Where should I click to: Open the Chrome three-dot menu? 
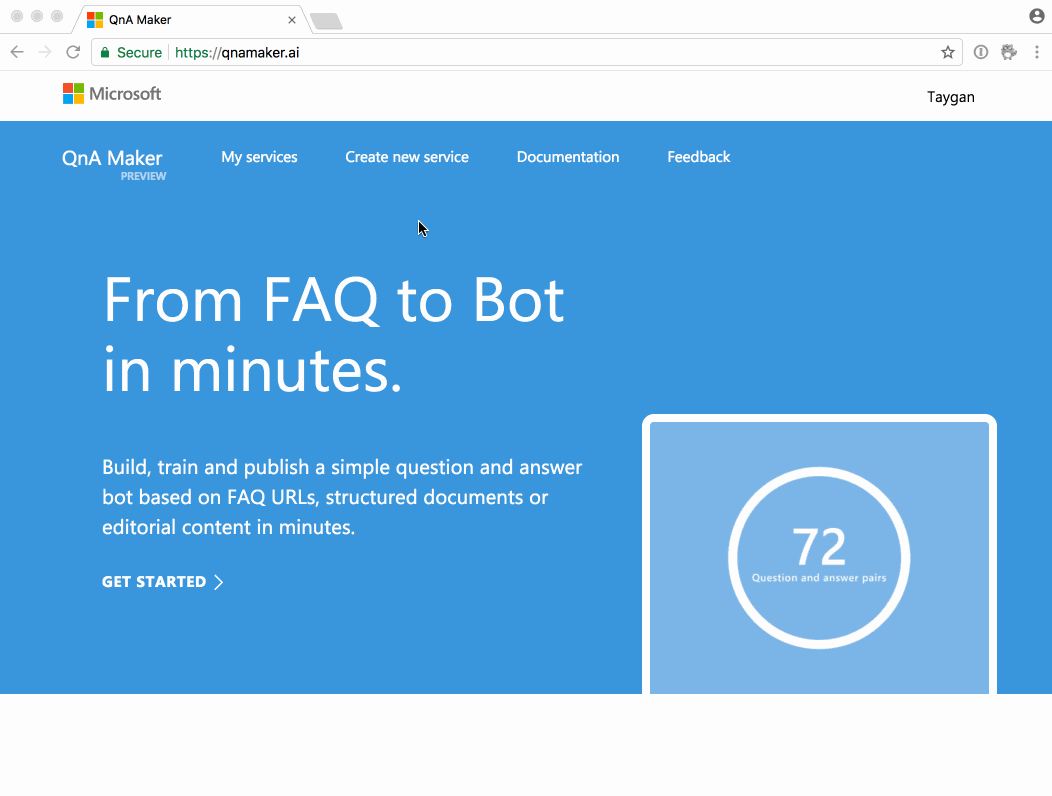1037,52
